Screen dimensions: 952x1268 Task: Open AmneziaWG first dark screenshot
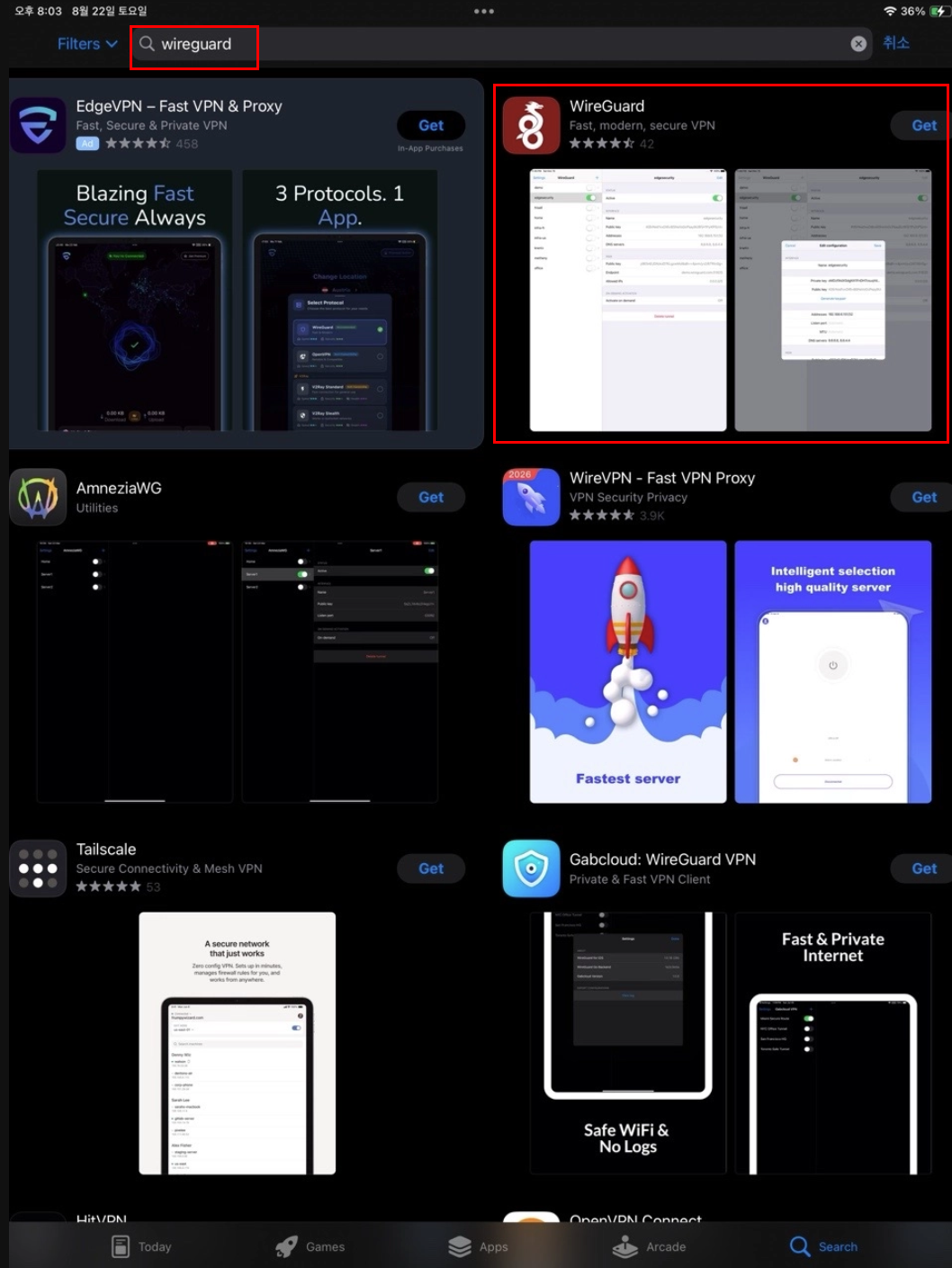click(134, 671)
